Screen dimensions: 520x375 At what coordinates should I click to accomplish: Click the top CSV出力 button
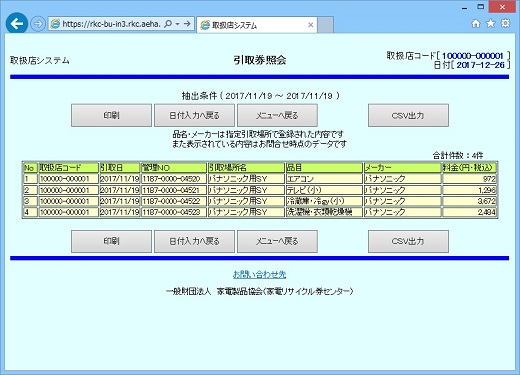click(408, 115)
